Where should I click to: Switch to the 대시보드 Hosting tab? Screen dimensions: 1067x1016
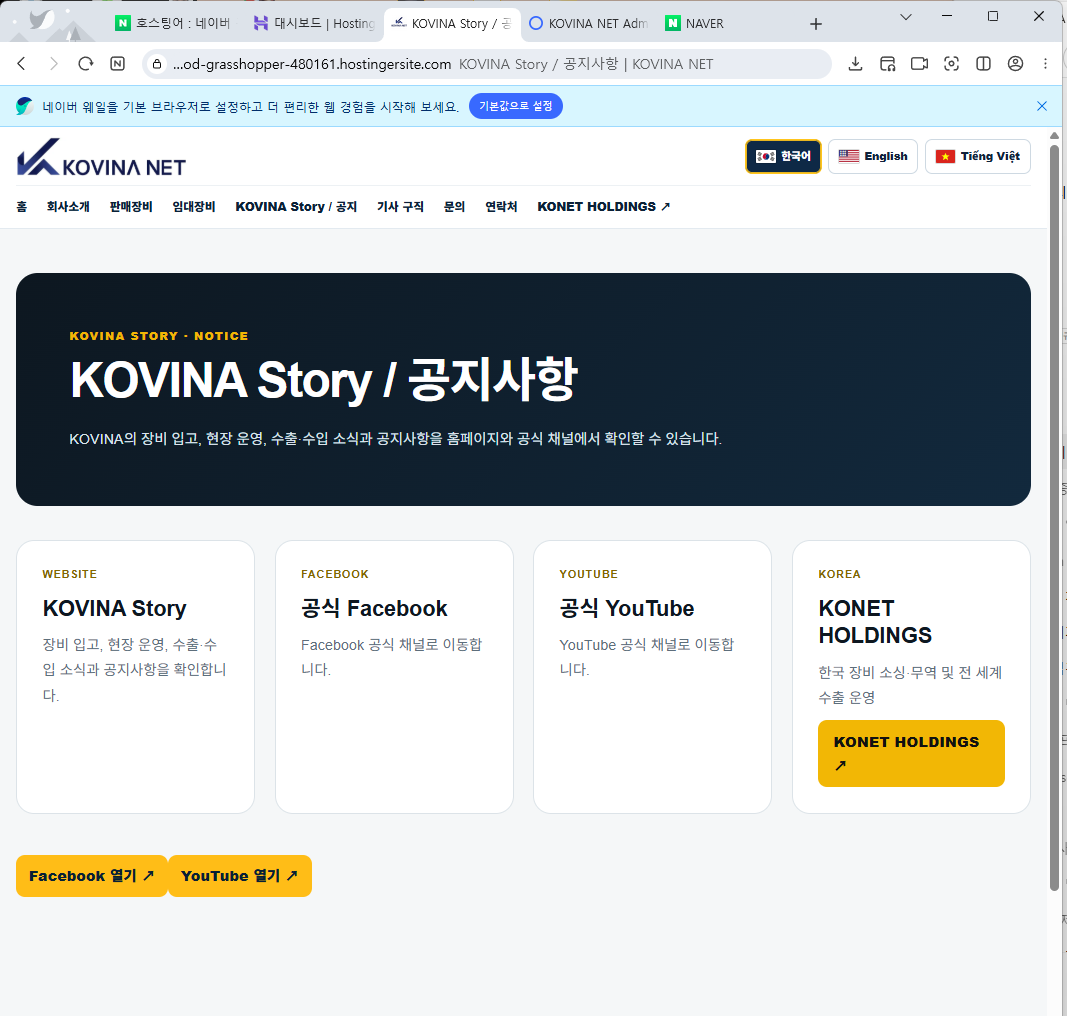314,24
